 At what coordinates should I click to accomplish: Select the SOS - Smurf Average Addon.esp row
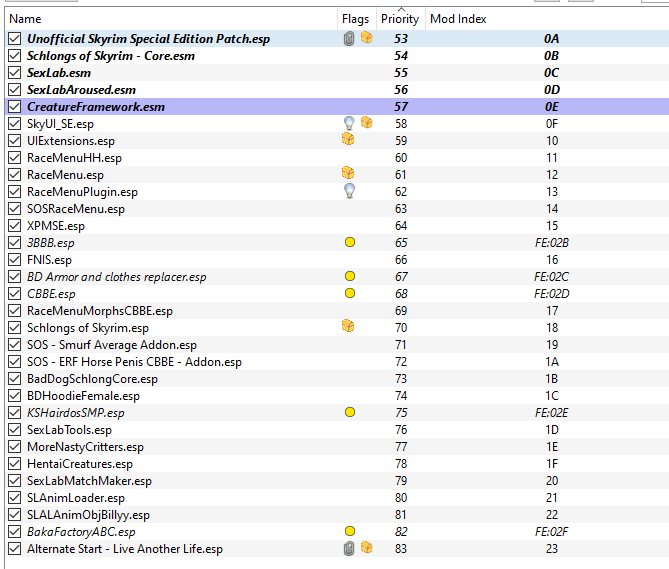337,345
